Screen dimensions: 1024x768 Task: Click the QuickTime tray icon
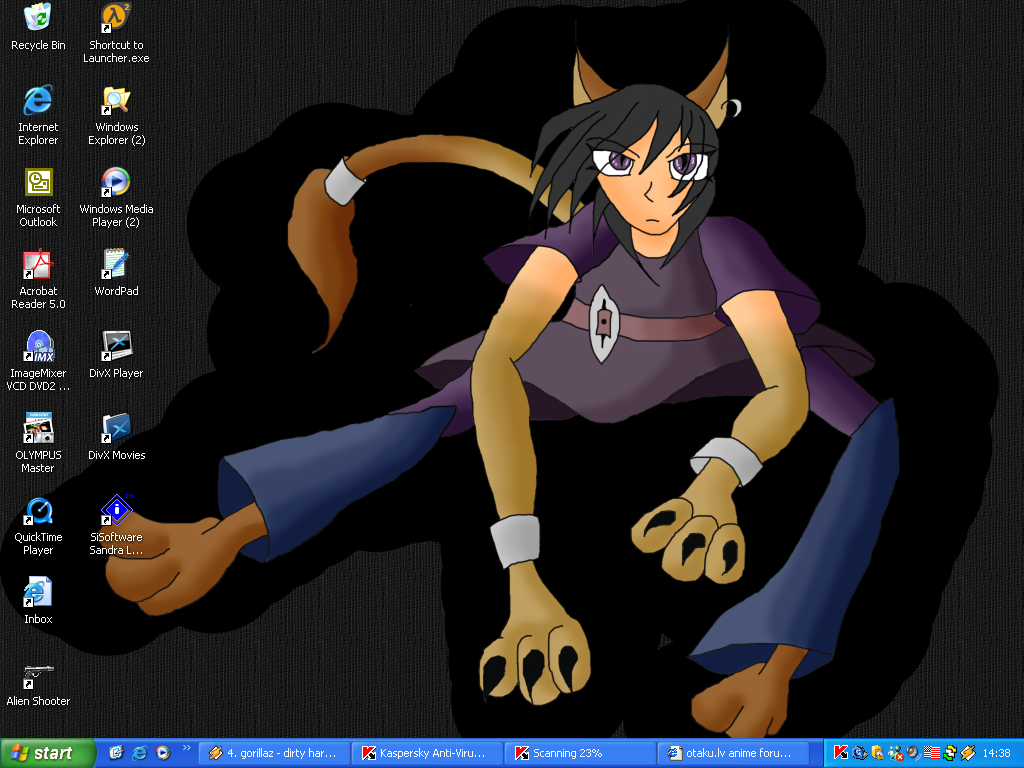point(859,753)
